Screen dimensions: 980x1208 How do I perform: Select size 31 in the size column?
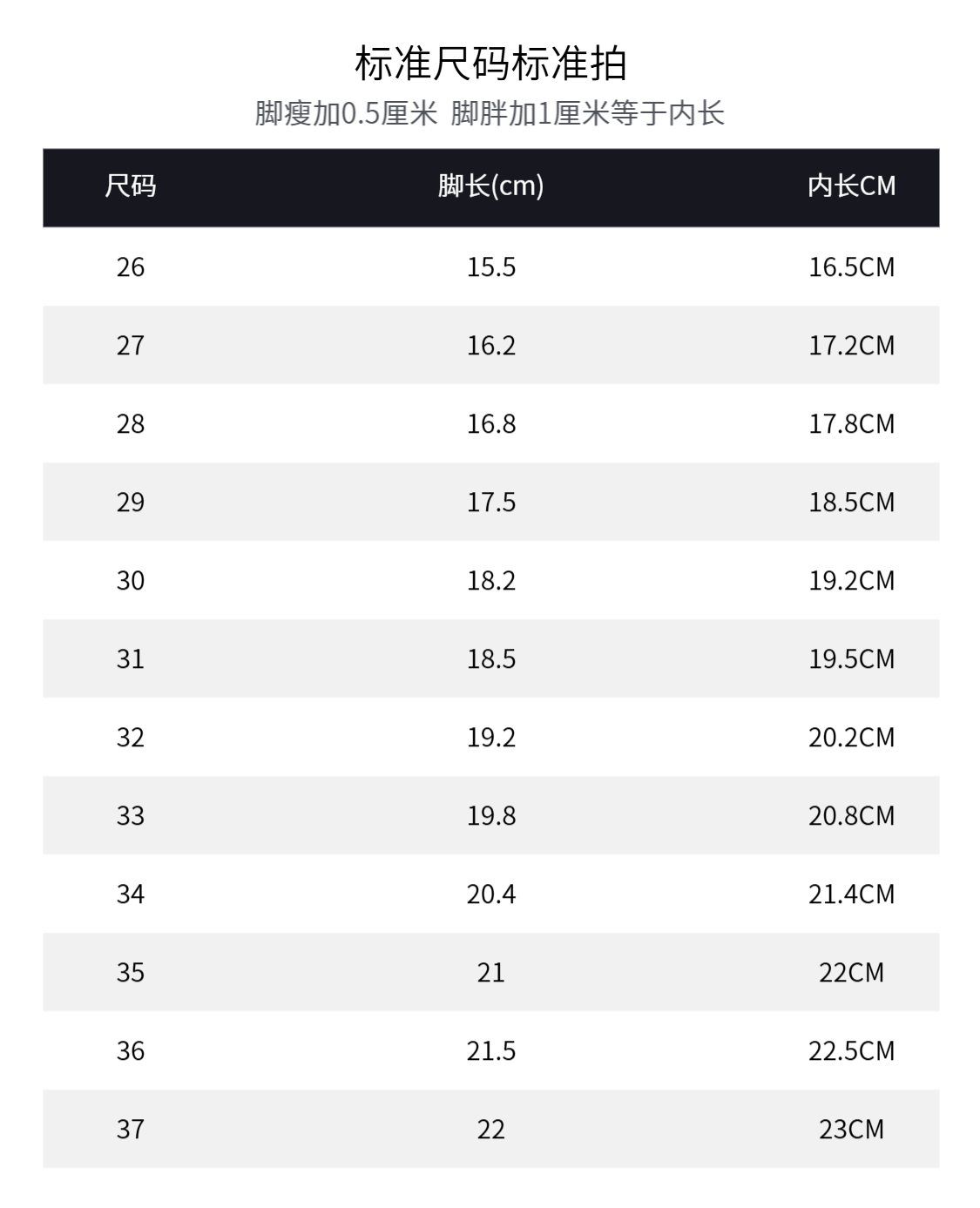[131, 658]
